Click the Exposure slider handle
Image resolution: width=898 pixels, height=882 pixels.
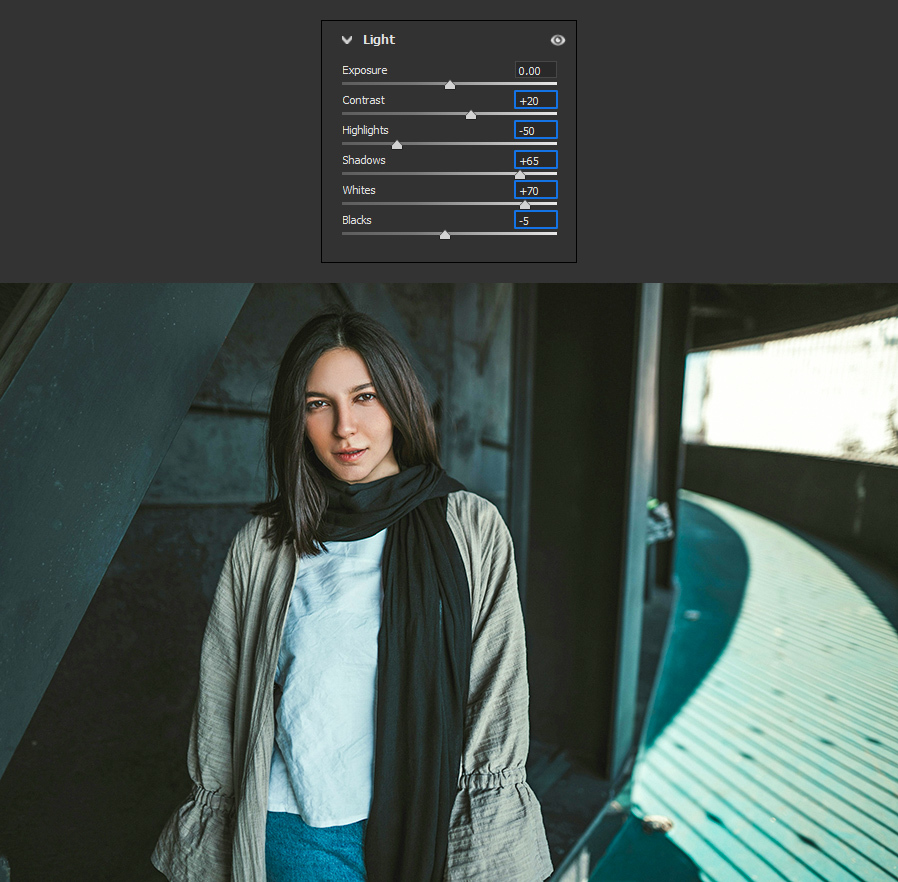[x=450, y=85]
